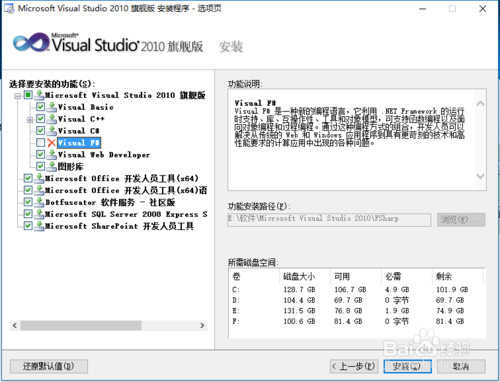
Task: Collapse the Microsoft Visual Studio 2010 旗舰版 tree node
Action: (x=17, y=96)
